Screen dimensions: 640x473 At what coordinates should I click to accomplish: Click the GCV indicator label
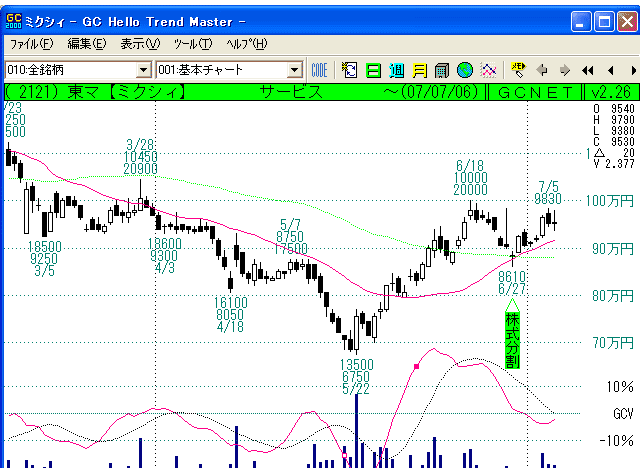click(x=623, y=413)
